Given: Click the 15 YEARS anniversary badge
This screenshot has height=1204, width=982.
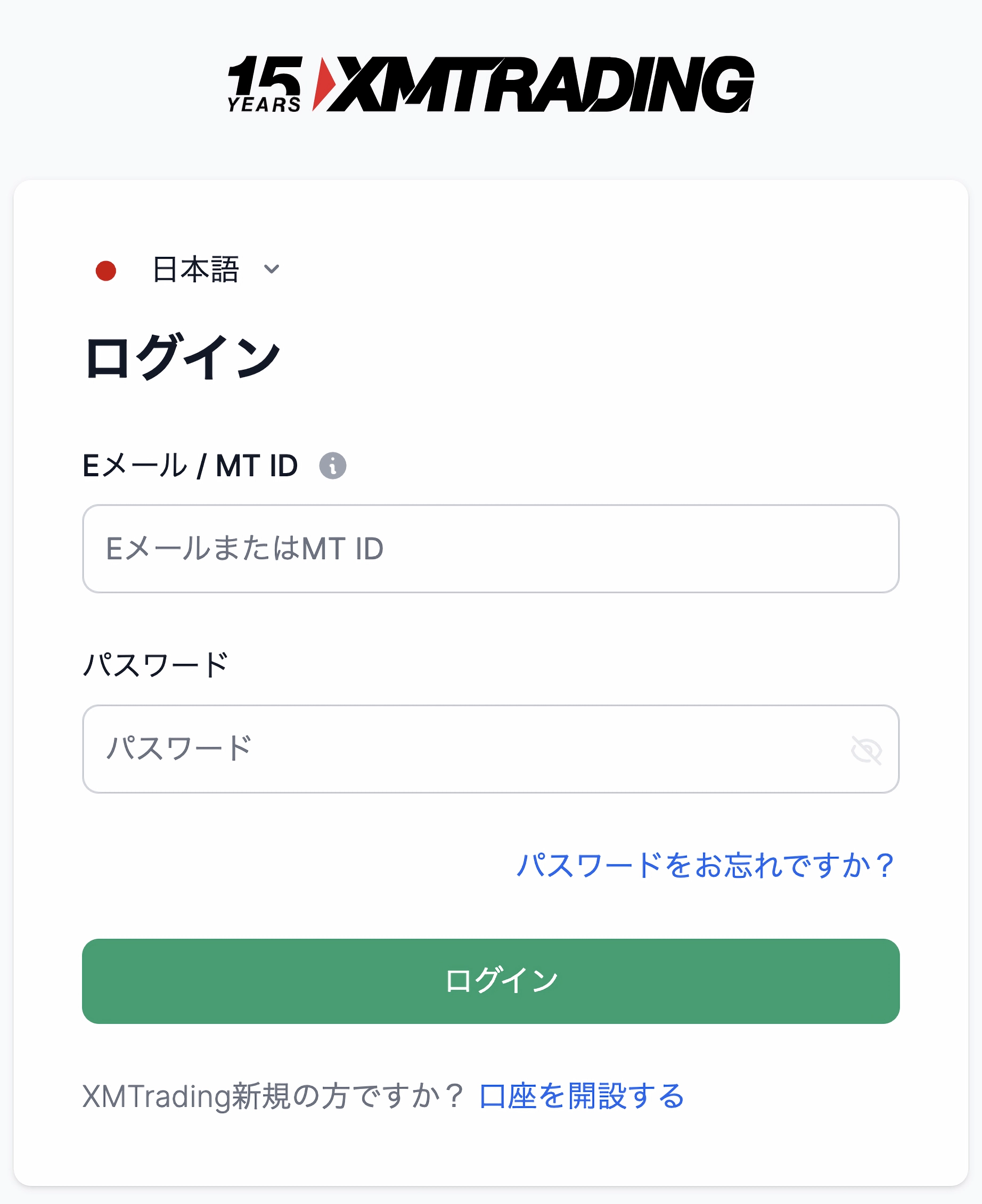Looking at the screenshot, I should pyautogui.click(x=264, y=84).
